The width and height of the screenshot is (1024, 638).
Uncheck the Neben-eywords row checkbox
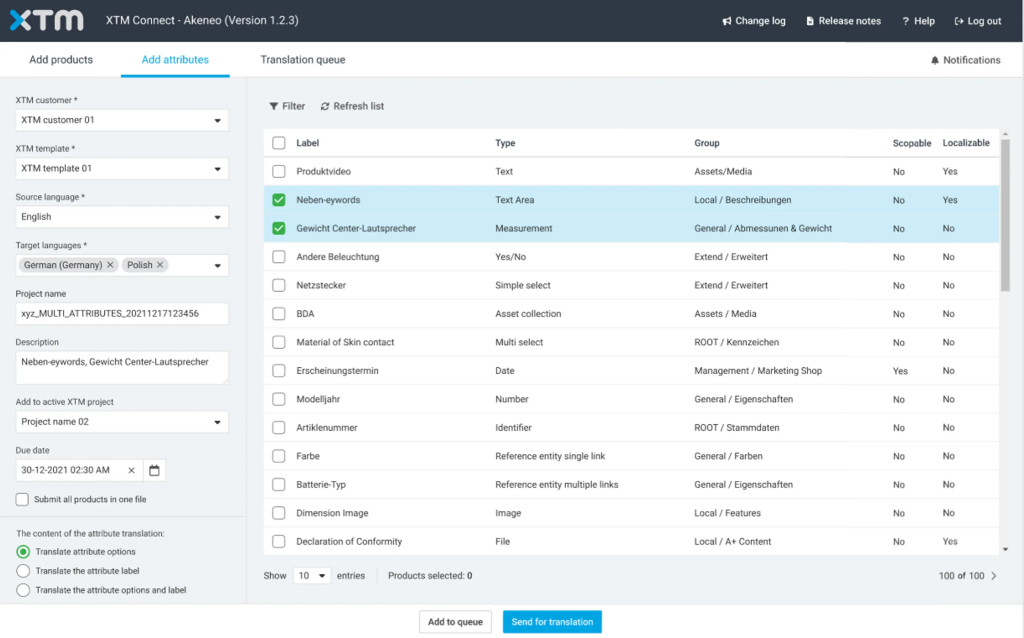pos(279,200)
